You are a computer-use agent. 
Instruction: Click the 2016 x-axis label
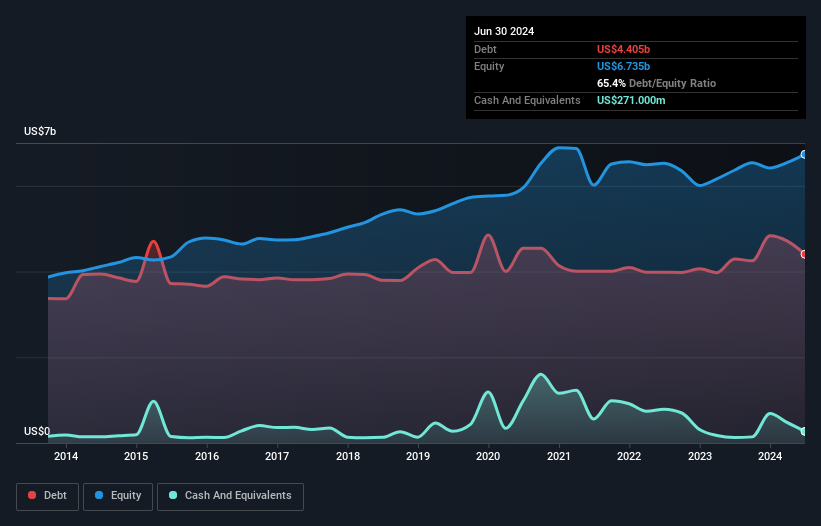point(207,456)
